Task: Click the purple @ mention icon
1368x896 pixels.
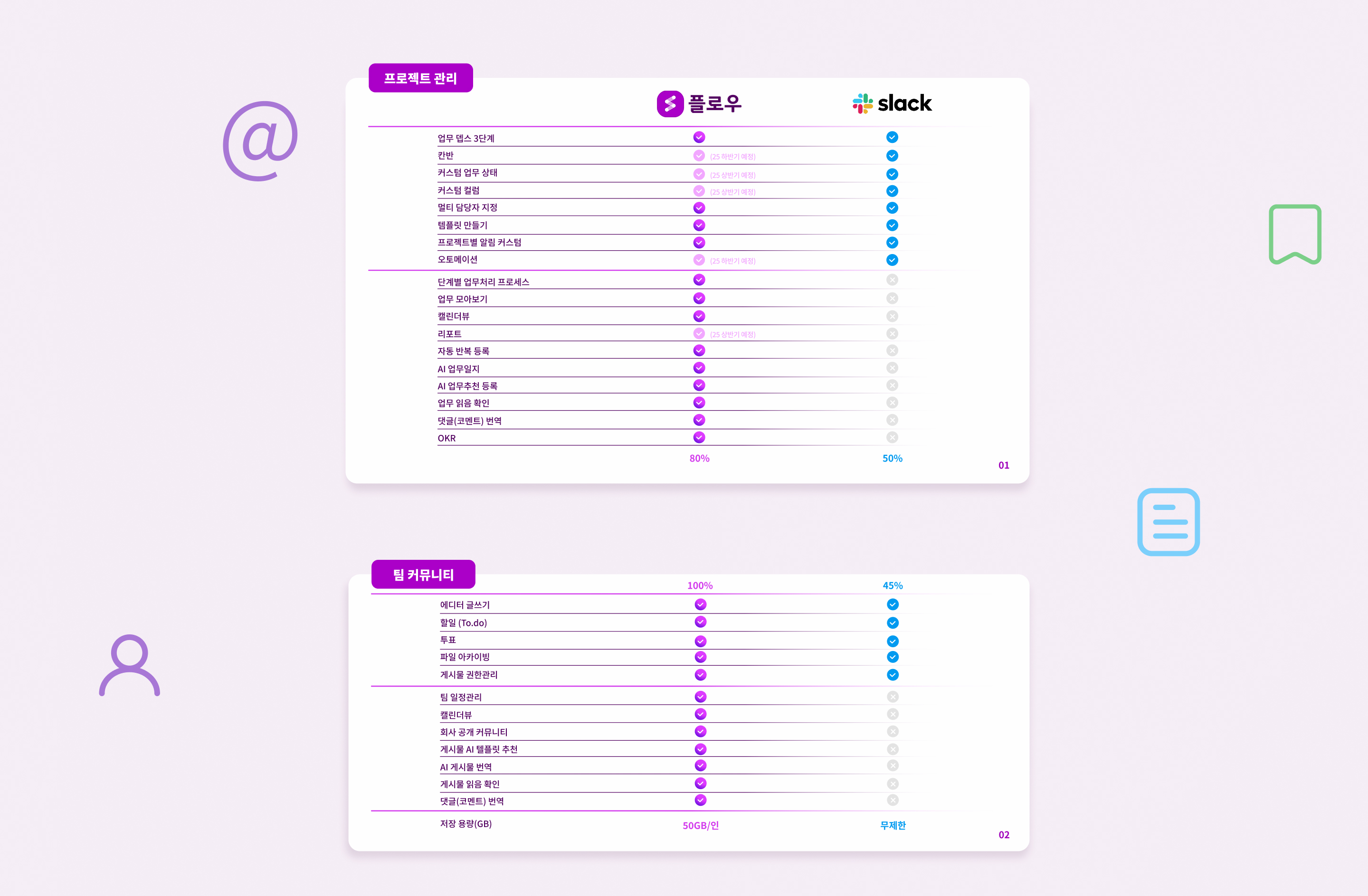Action: click(260, 141)
